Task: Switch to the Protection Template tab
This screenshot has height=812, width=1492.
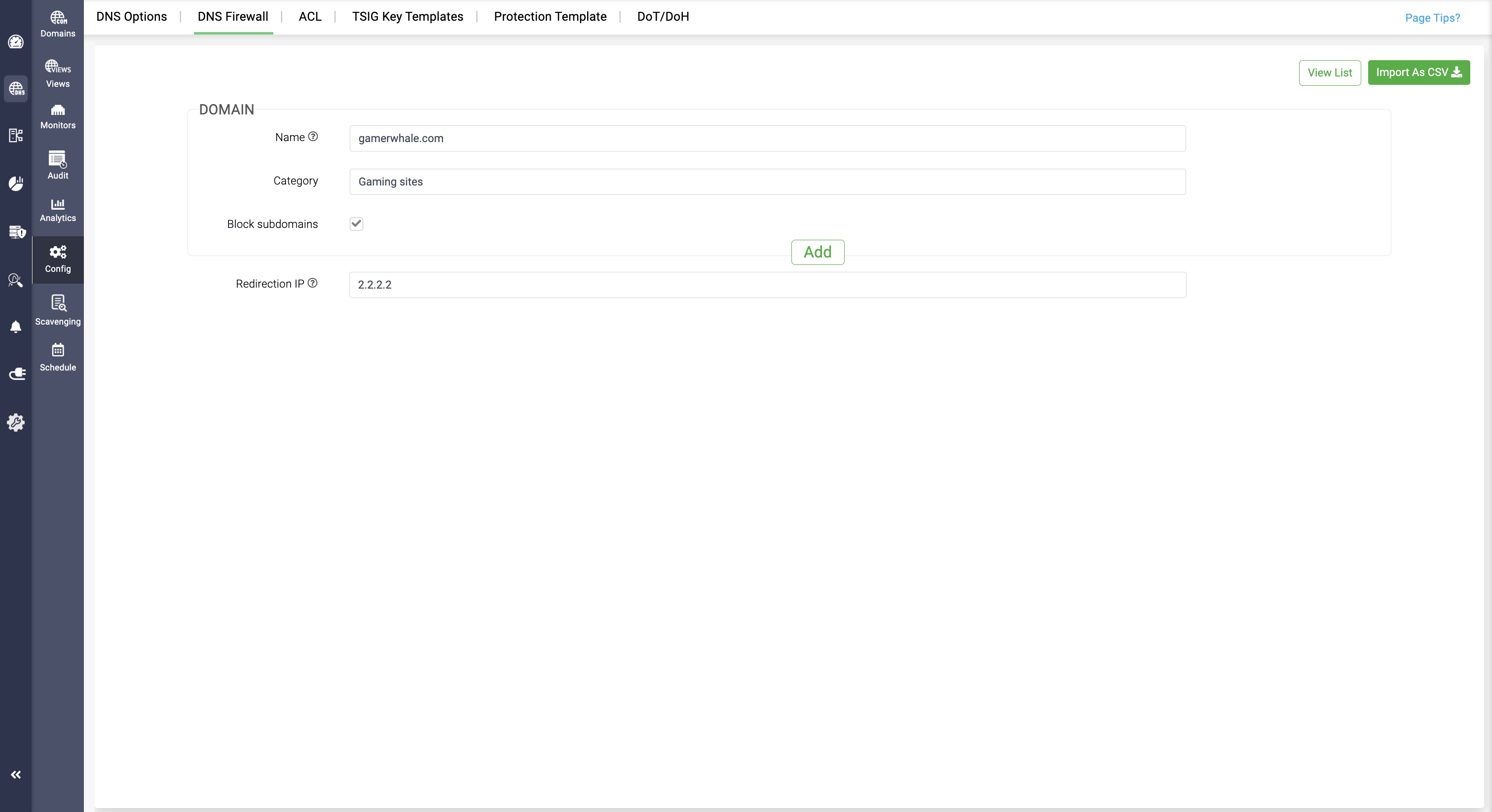Action: point(550,16)
